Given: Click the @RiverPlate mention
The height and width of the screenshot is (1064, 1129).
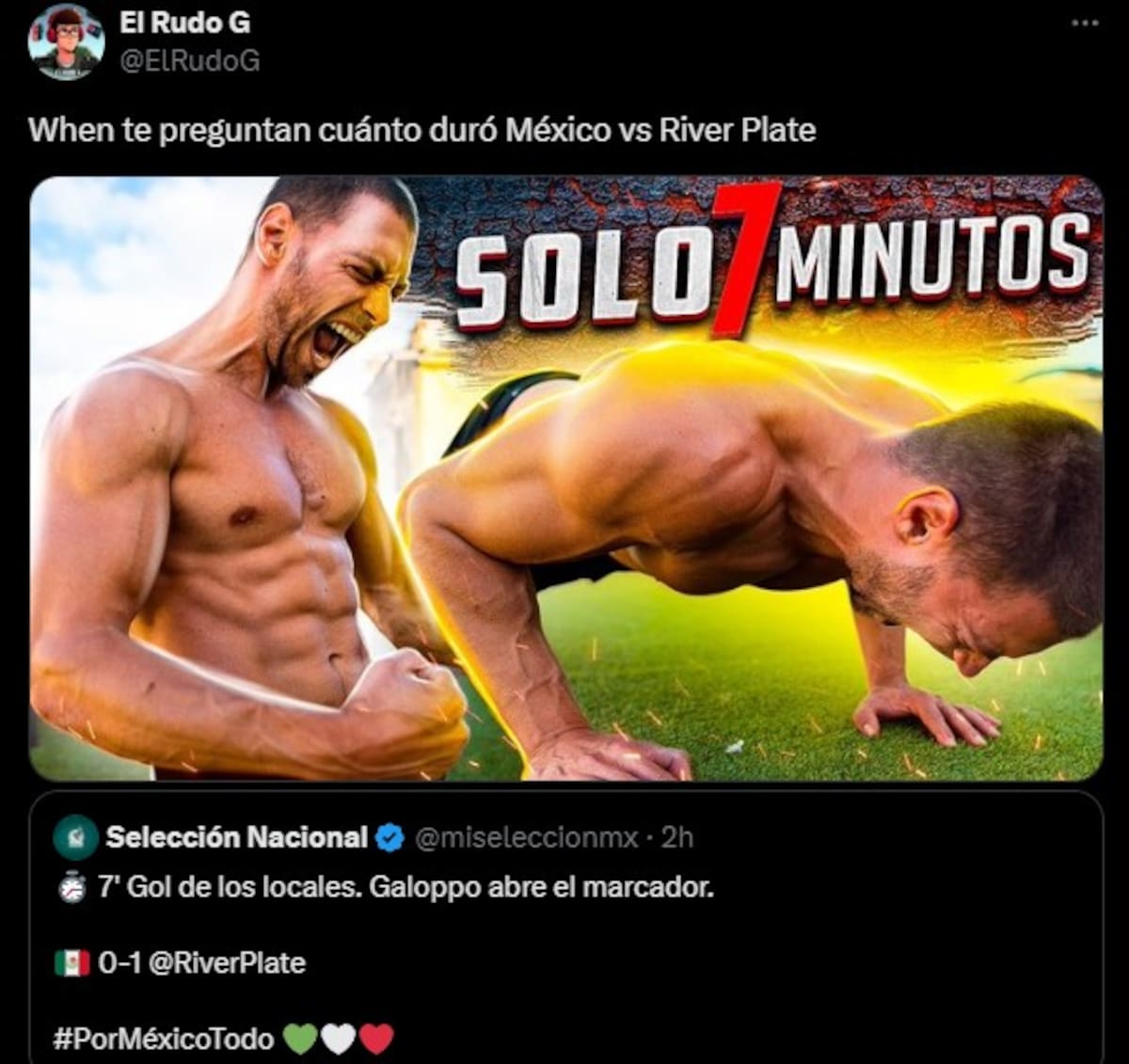Looking at the screenshot, I should [x=227, y=963].
